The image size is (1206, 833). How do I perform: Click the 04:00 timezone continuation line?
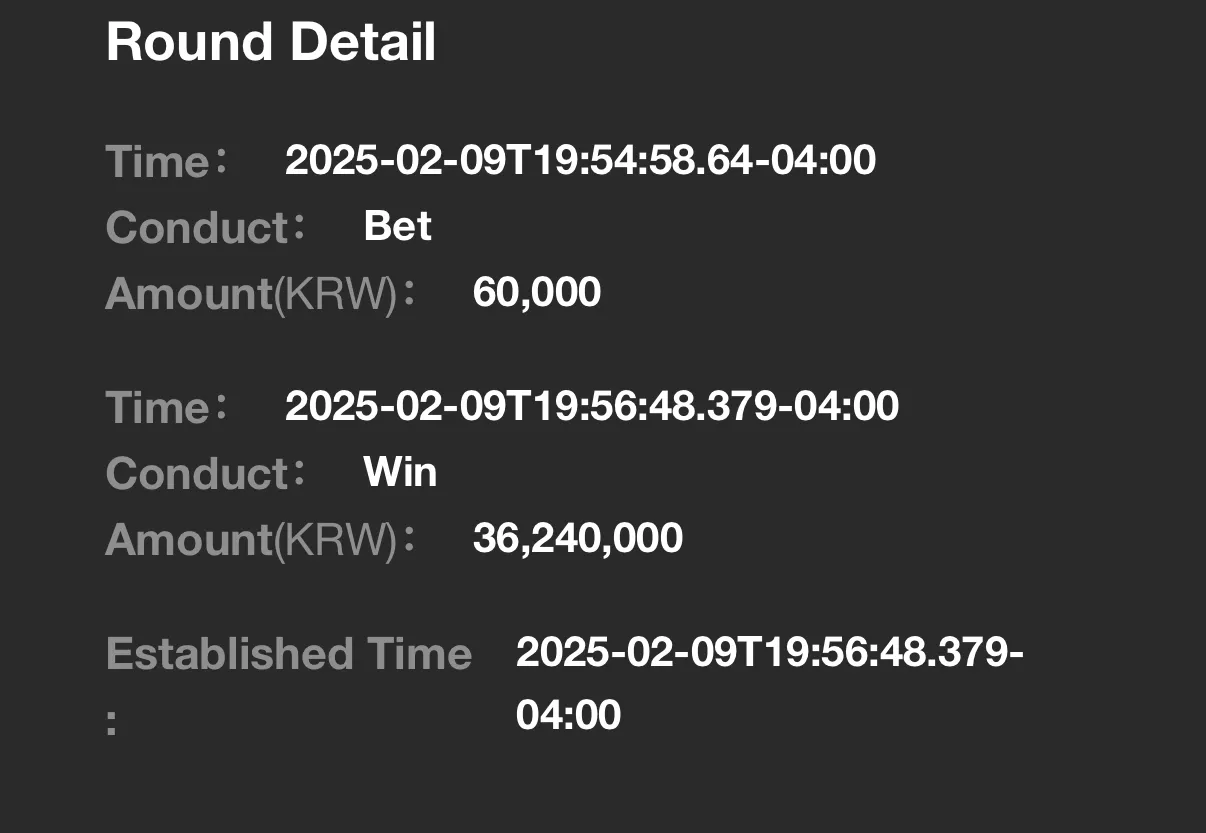coord(569,715)
